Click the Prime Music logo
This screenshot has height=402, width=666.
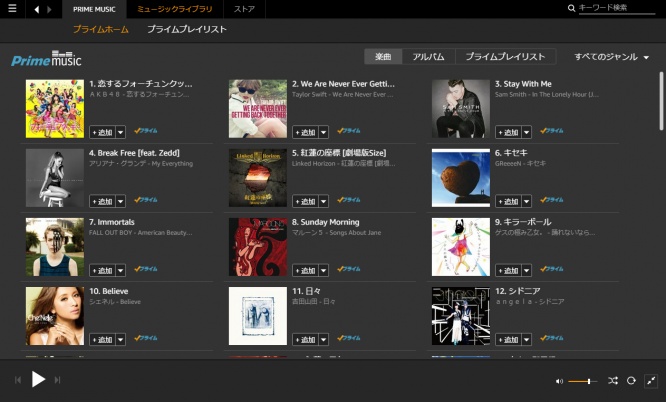46,59
